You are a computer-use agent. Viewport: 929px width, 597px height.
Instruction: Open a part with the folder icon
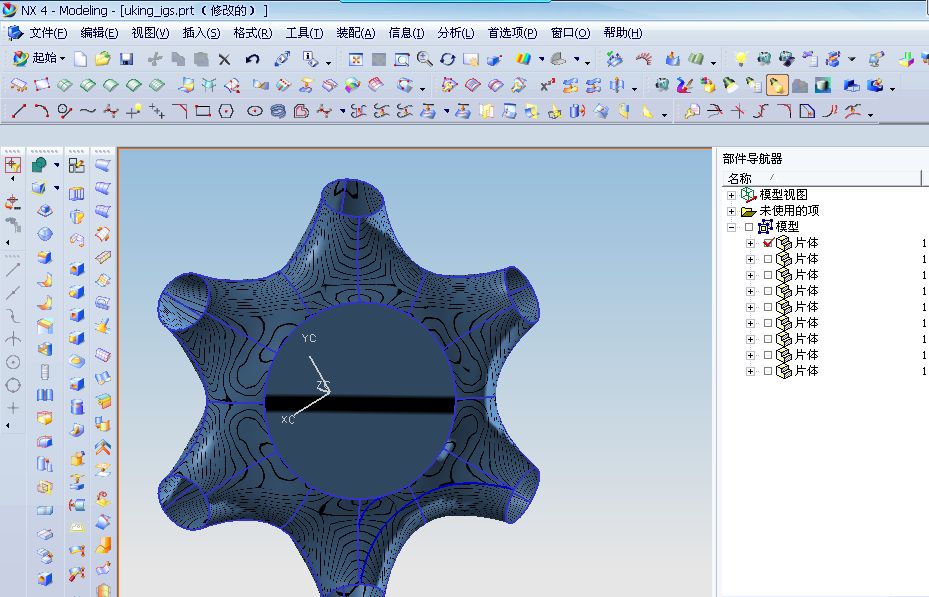(103, 59)
